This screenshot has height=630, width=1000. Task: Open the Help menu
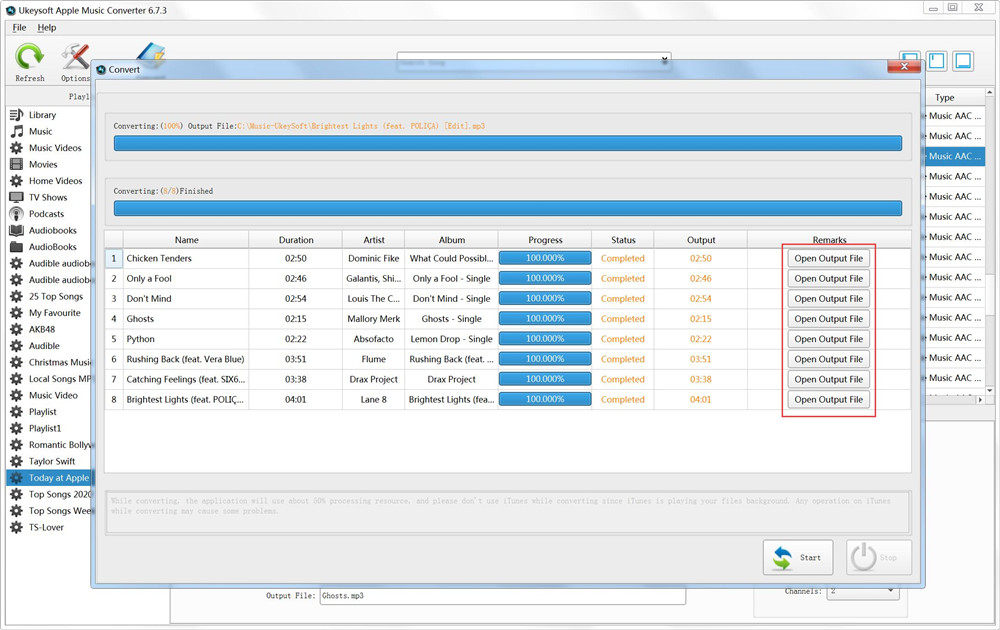point(47,27)
